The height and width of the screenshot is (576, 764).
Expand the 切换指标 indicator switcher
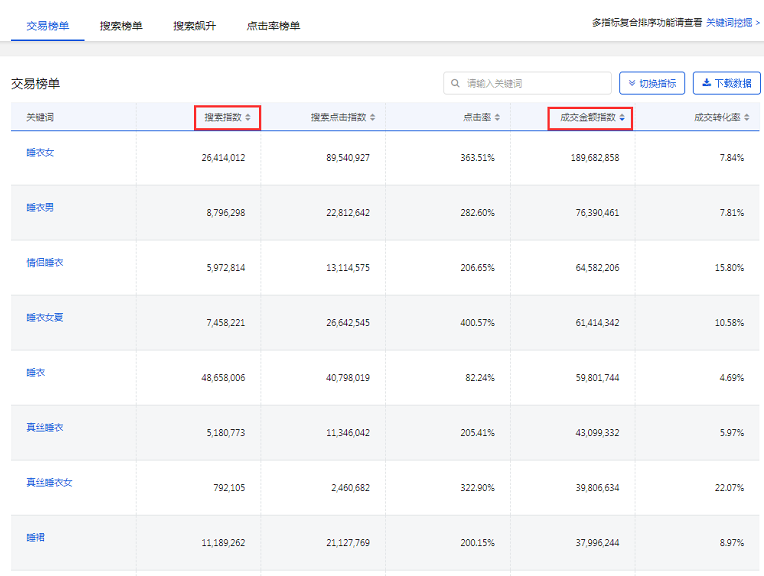pyautogui.click(x=653, y=84)
